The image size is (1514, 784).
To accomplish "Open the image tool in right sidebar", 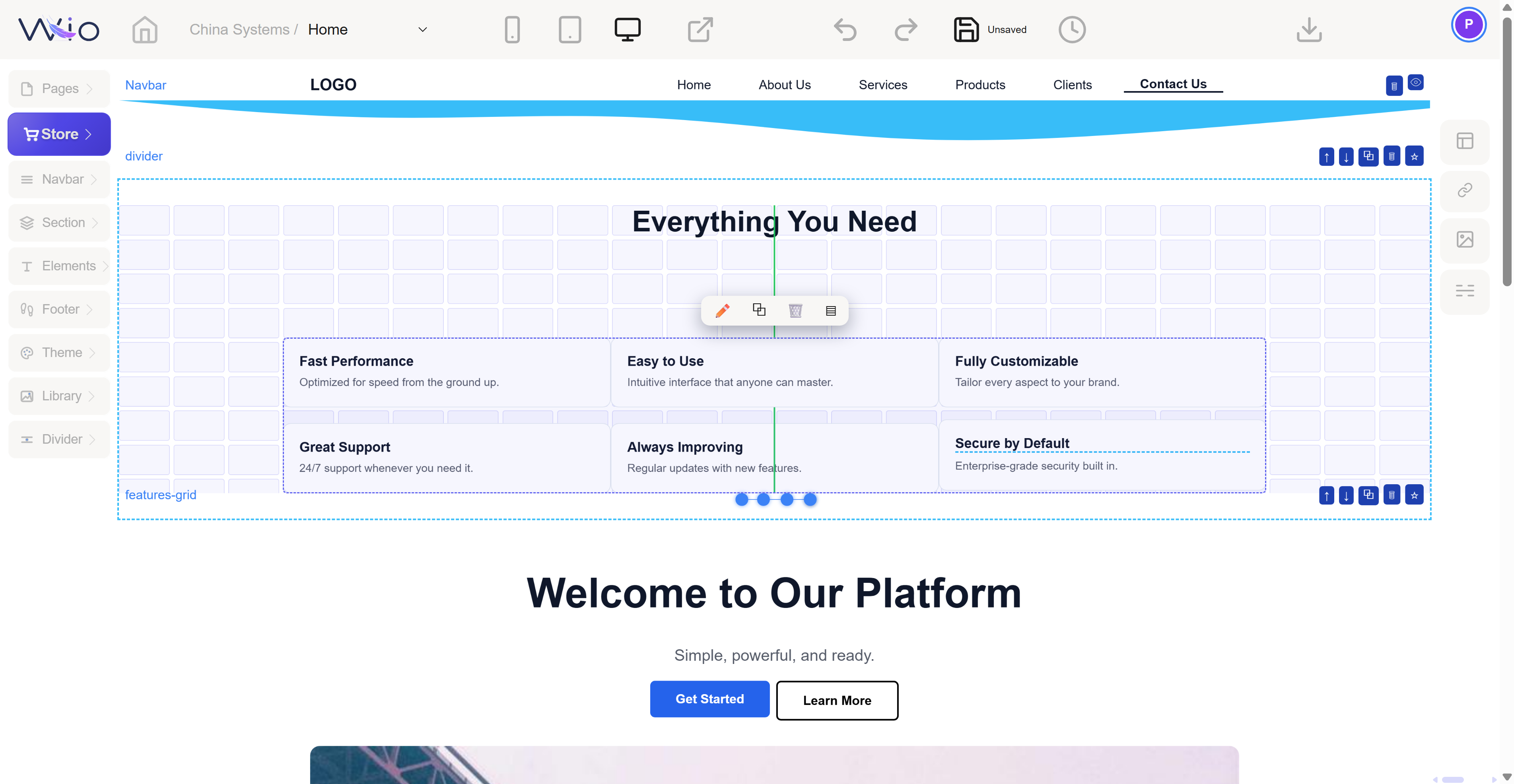I will tap(1465, 240).
